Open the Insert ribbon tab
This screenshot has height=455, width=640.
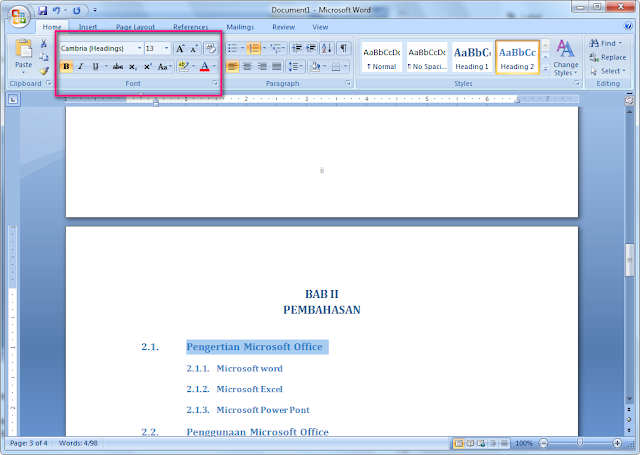(x=88, y=27)
